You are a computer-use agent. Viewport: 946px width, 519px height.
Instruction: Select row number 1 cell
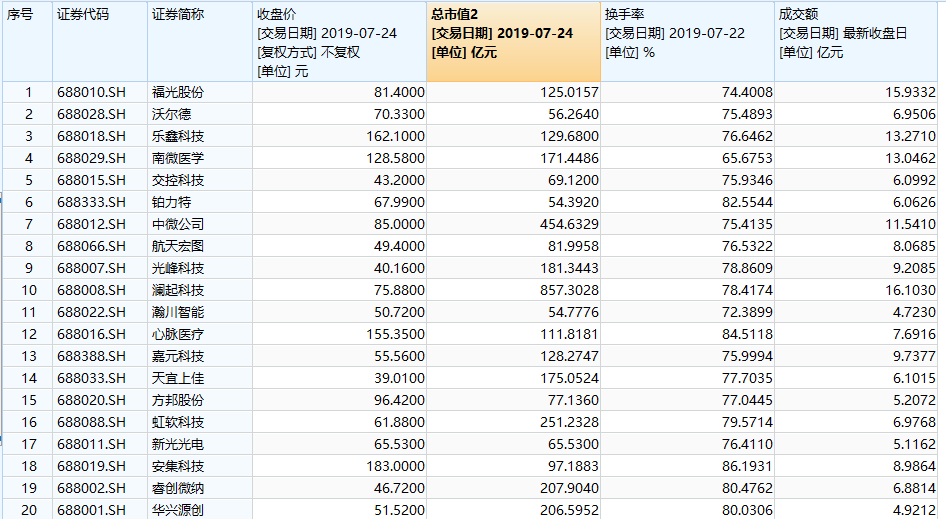pyautogui.click(x=29, y=92)
